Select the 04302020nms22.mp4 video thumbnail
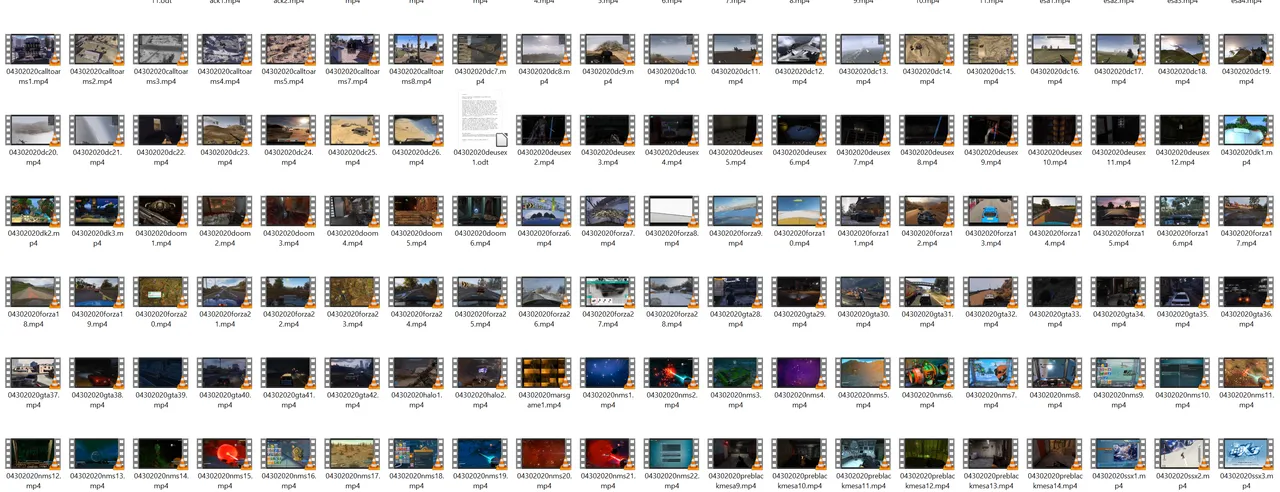This screenshot has height=492, width=1280. (x=672, y=454)
